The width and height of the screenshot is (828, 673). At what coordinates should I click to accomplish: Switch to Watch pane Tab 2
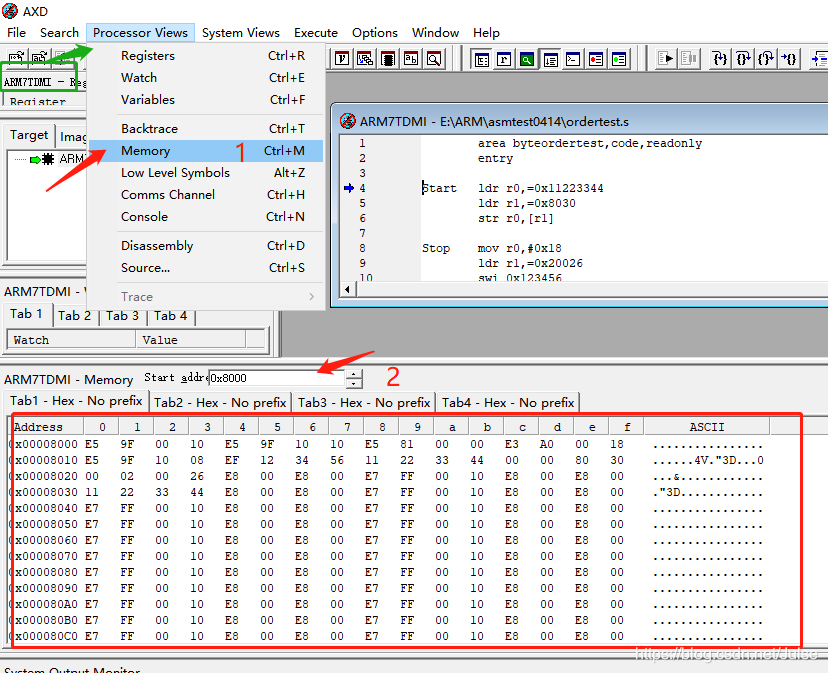pos(74,316)
